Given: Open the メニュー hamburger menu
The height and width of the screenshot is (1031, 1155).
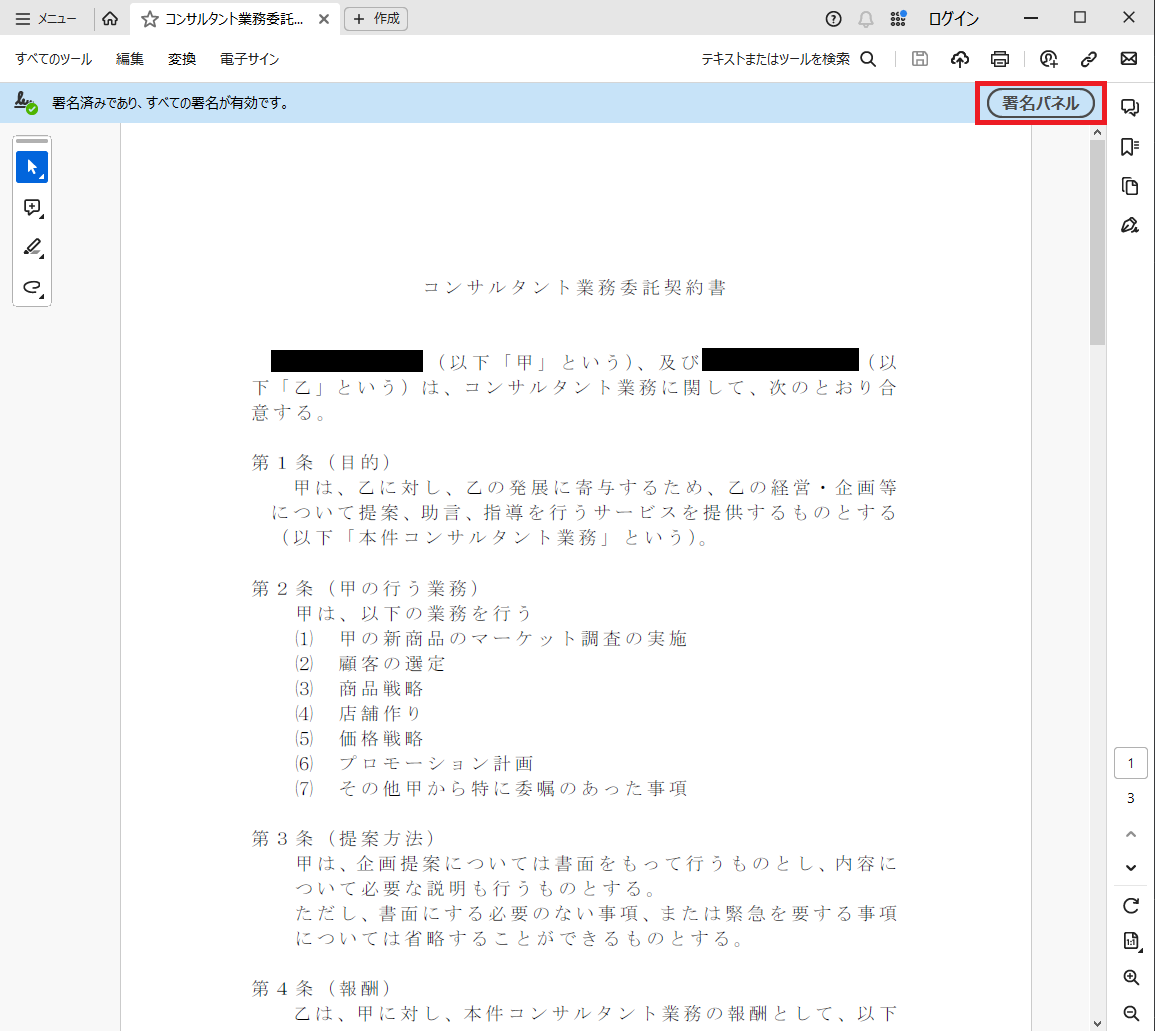Looking at the screenshot, I should point(46,19).
